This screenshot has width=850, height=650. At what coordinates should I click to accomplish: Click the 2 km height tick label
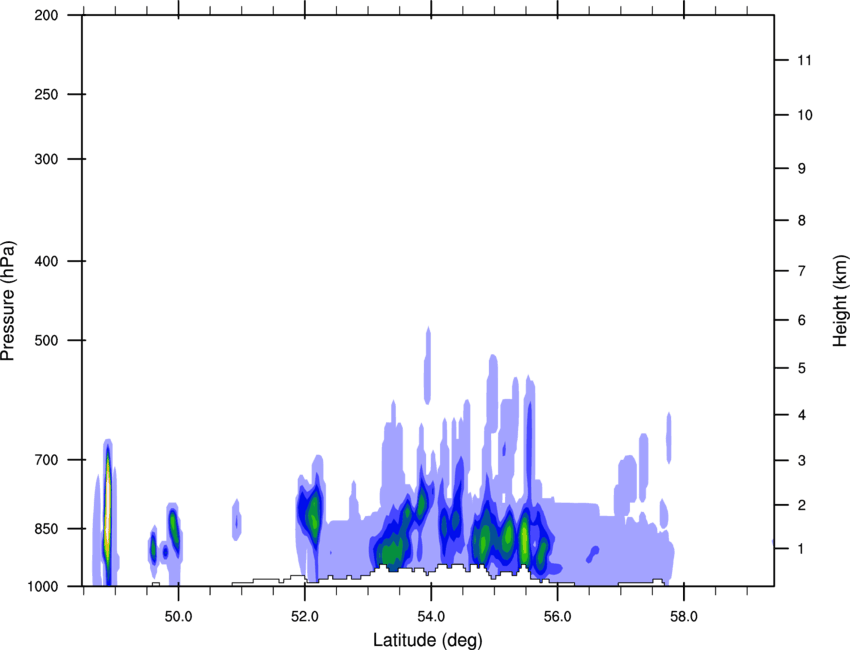(802, 505)
